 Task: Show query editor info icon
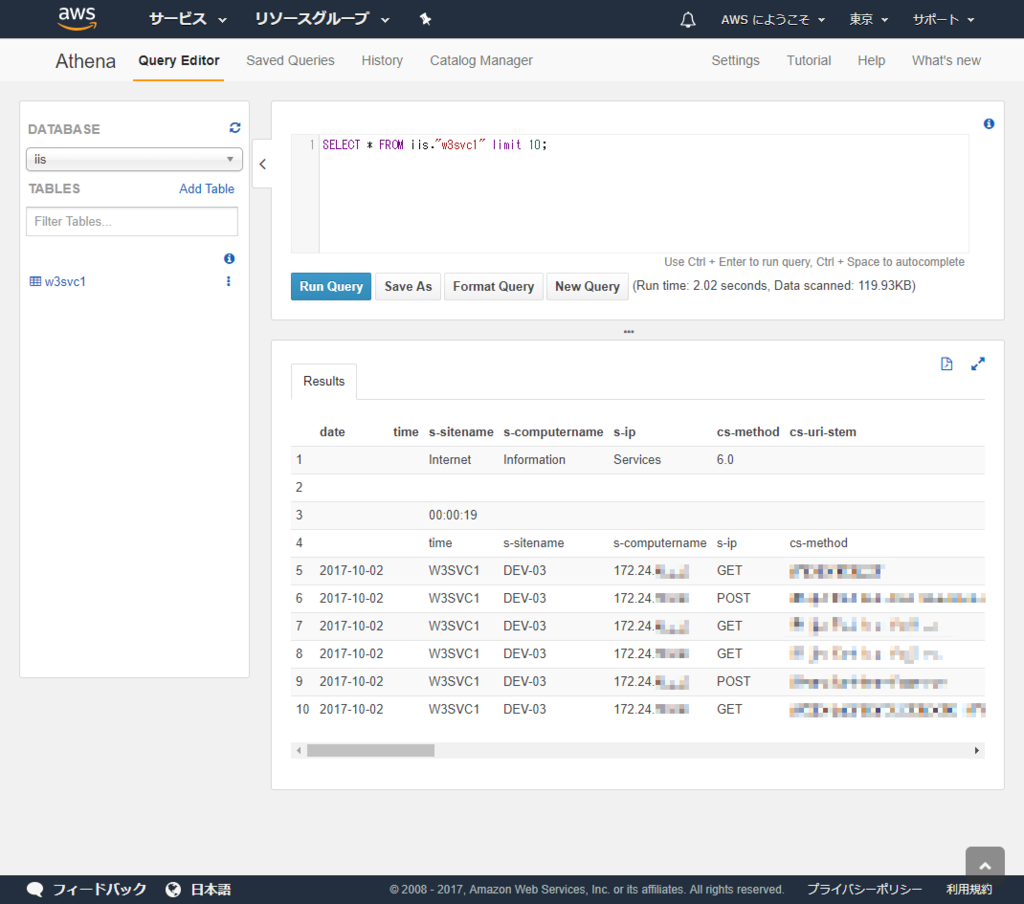coord(989,123)
